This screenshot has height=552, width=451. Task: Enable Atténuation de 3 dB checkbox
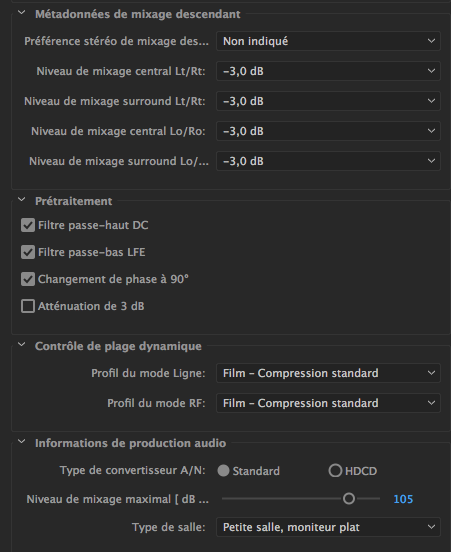[28, 306]
